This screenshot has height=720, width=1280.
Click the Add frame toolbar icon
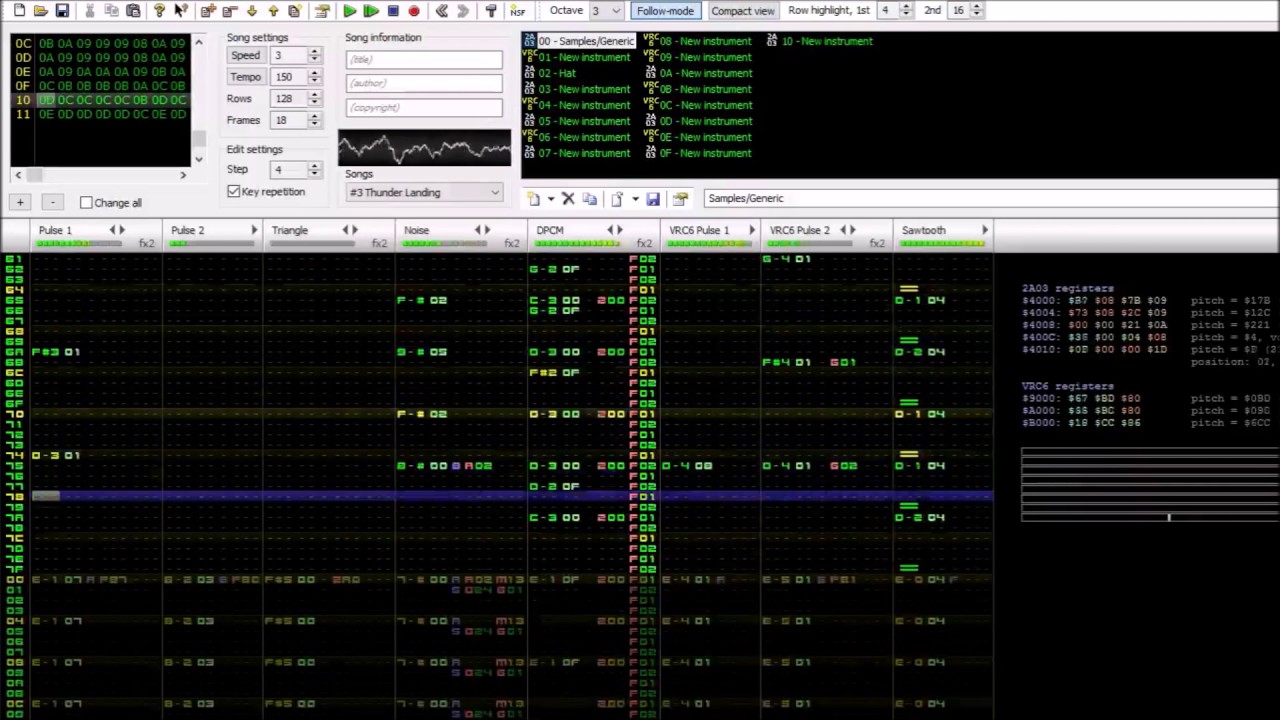[208, 11]
